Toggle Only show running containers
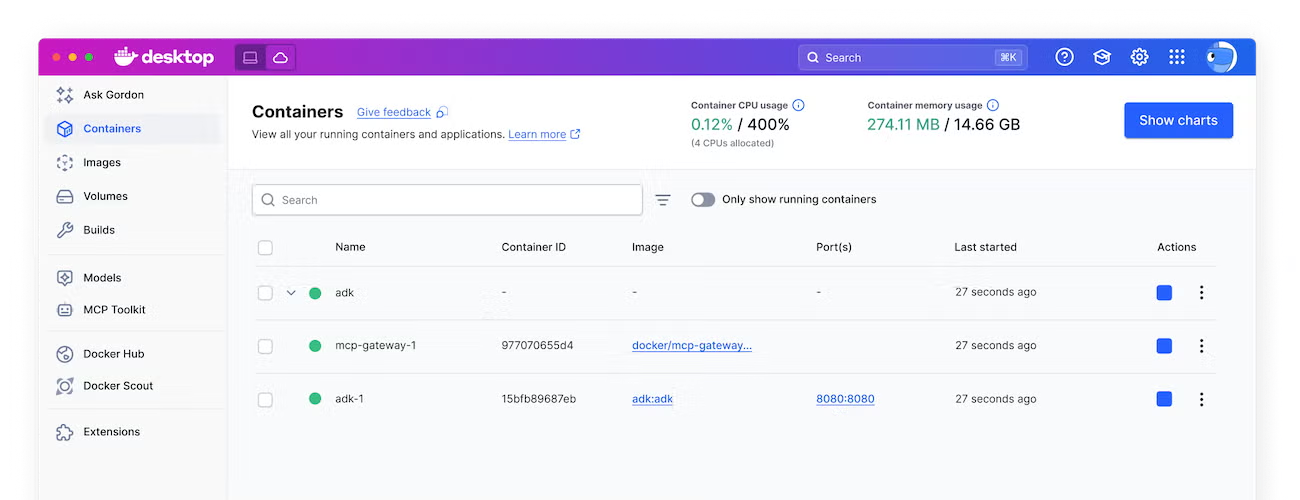Viewport: 1300px width, 500px height. click(x=703, y=200)
